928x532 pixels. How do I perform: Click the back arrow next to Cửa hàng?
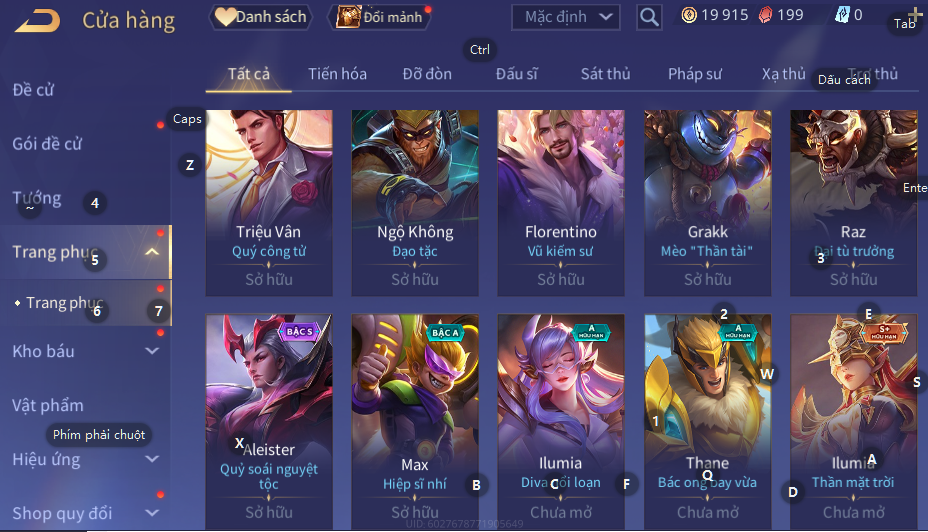tap(38, 20)
